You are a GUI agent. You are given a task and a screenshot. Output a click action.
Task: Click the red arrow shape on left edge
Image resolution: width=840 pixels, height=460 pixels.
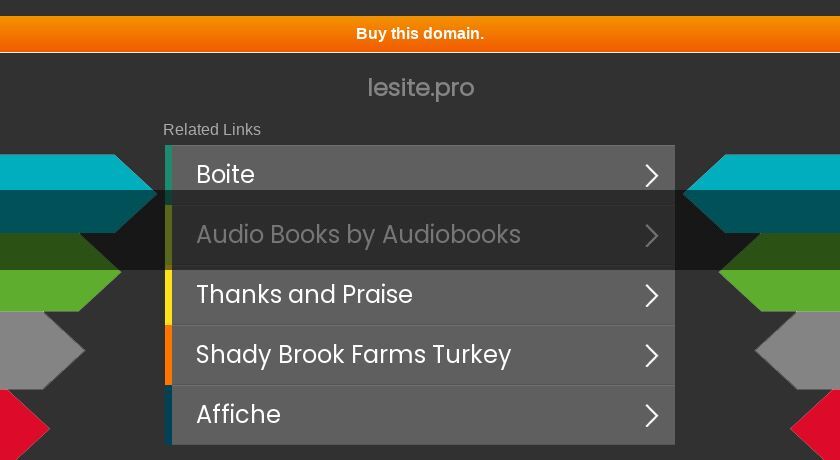pos(21,425)
